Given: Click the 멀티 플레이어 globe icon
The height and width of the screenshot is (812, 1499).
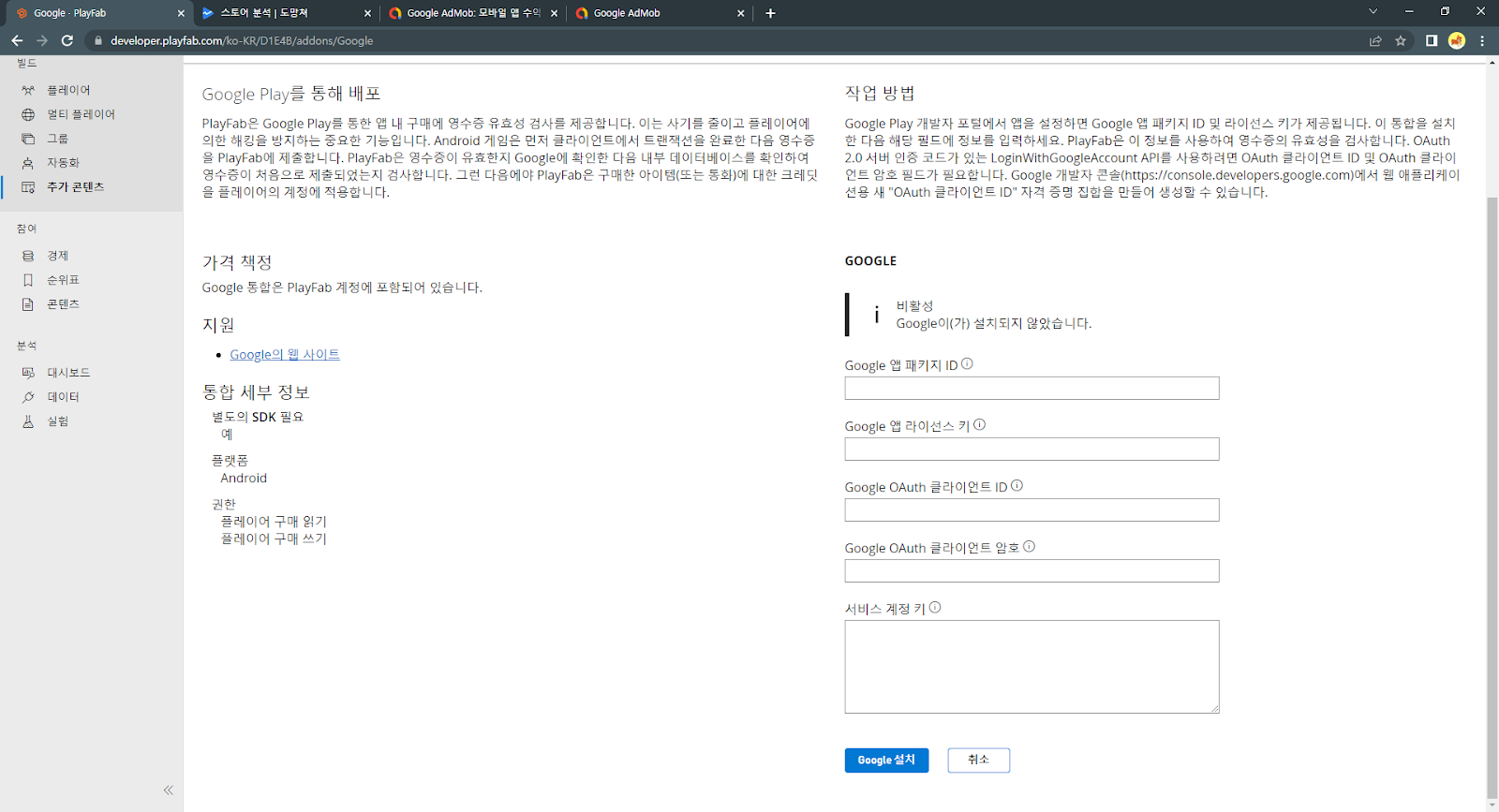Looking at the screenshot, I should click(x=28, y=115).
